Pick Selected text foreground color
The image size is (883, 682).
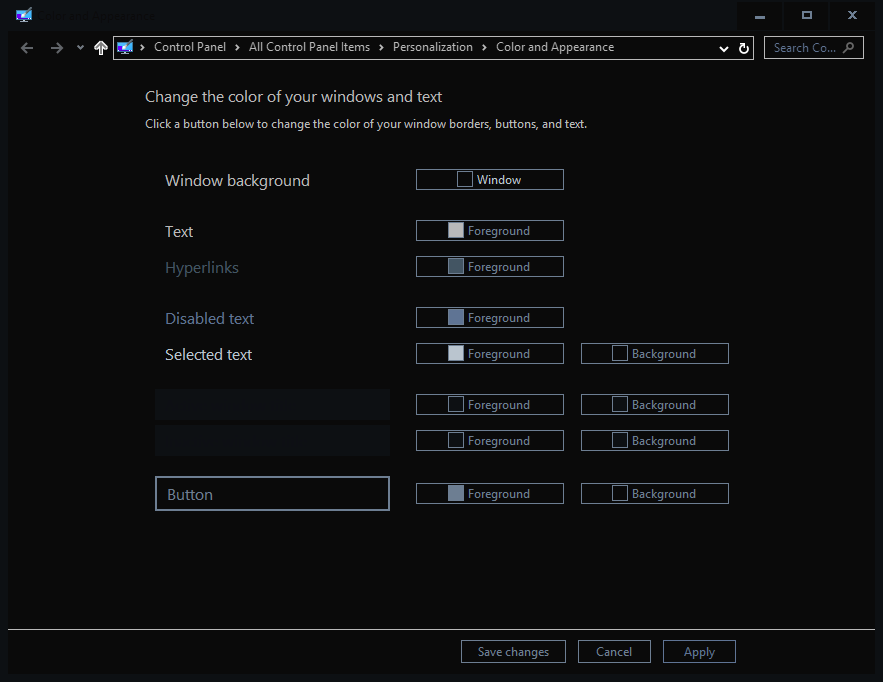point(489,354)
